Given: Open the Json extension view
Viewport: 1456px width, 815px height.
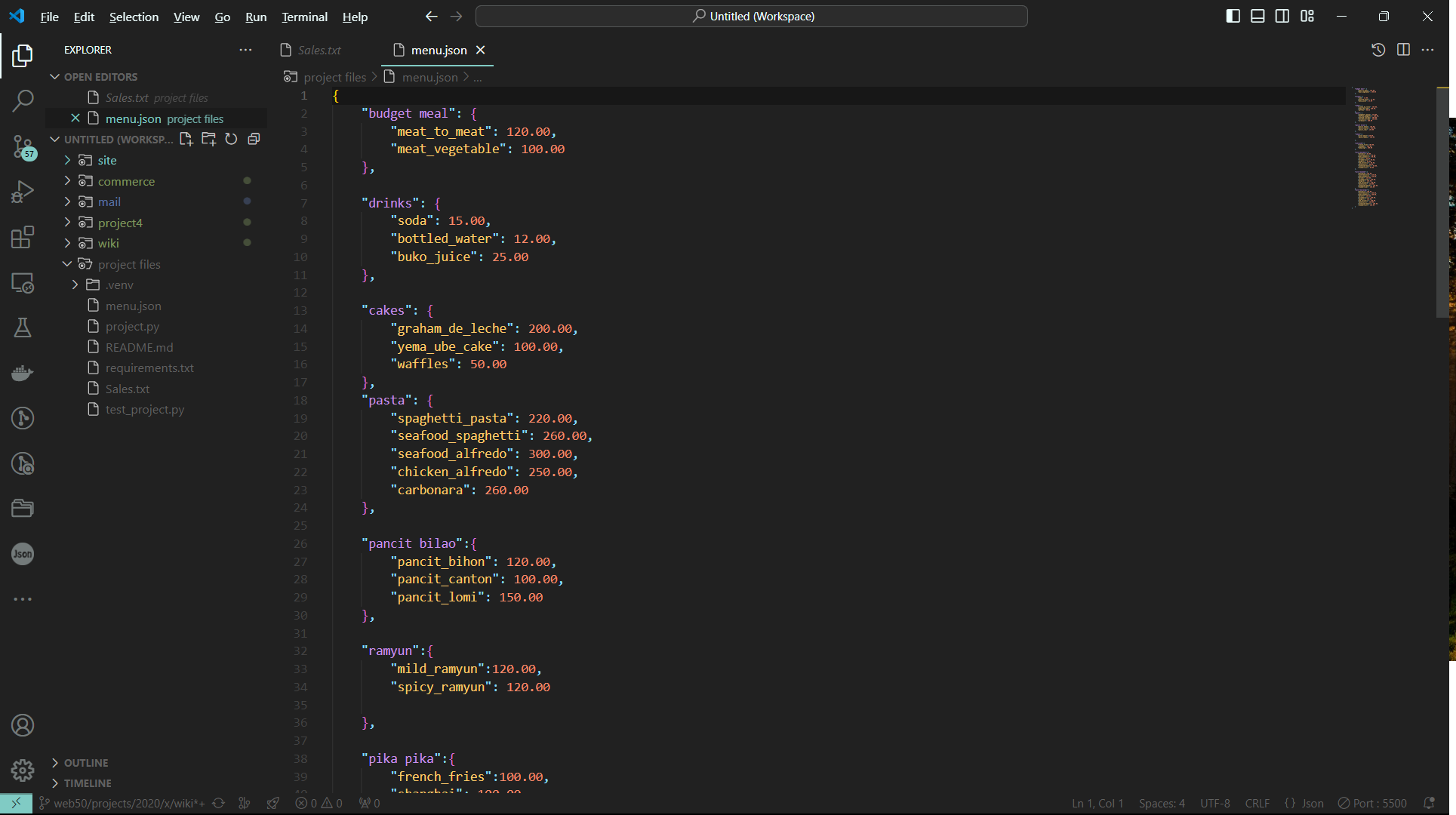Looking at the screenshot, I should tap(23, 554).
